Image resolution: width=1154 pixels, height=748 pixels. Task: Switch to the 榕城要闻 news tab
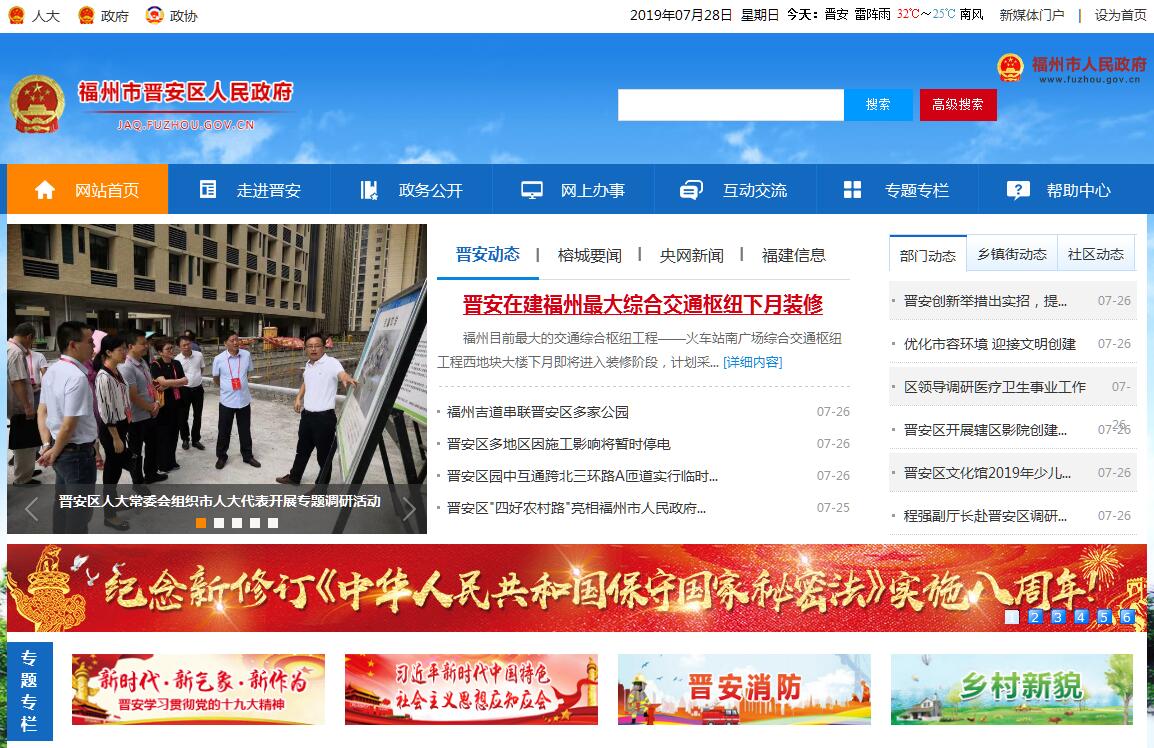[589, 255]
